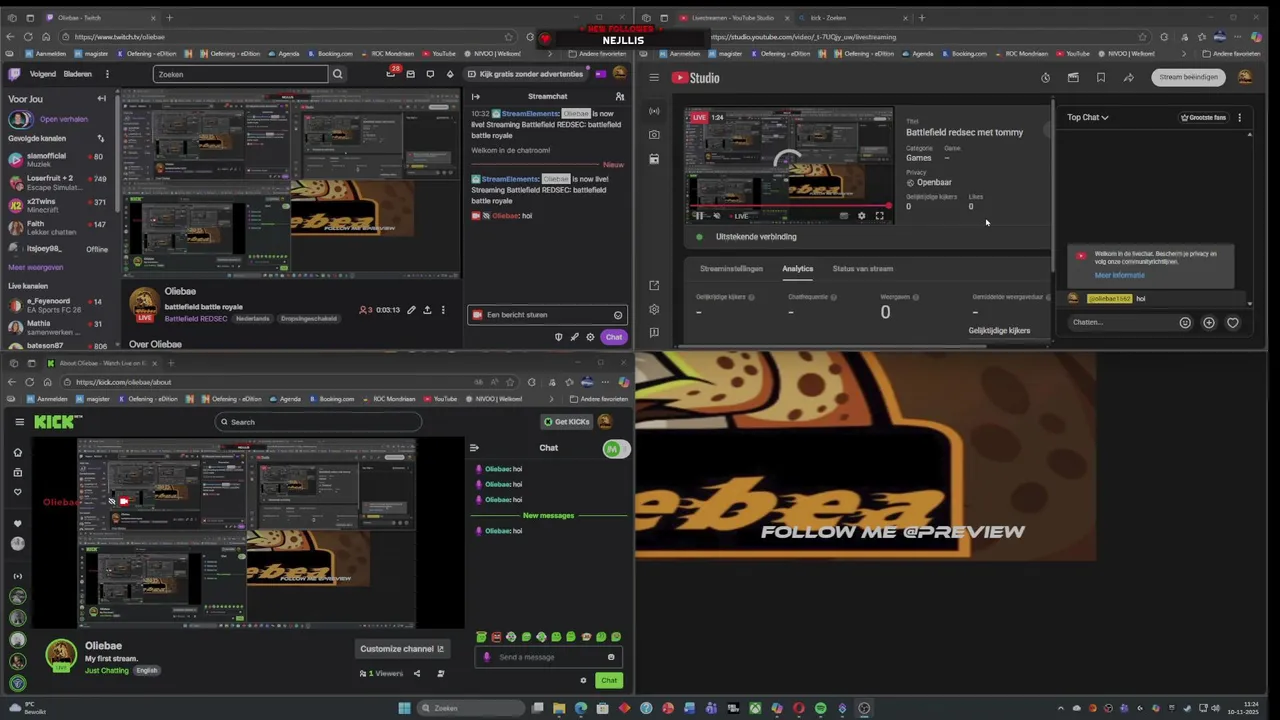Switch to 'Status van stream' tab

(x=863, y=269)
